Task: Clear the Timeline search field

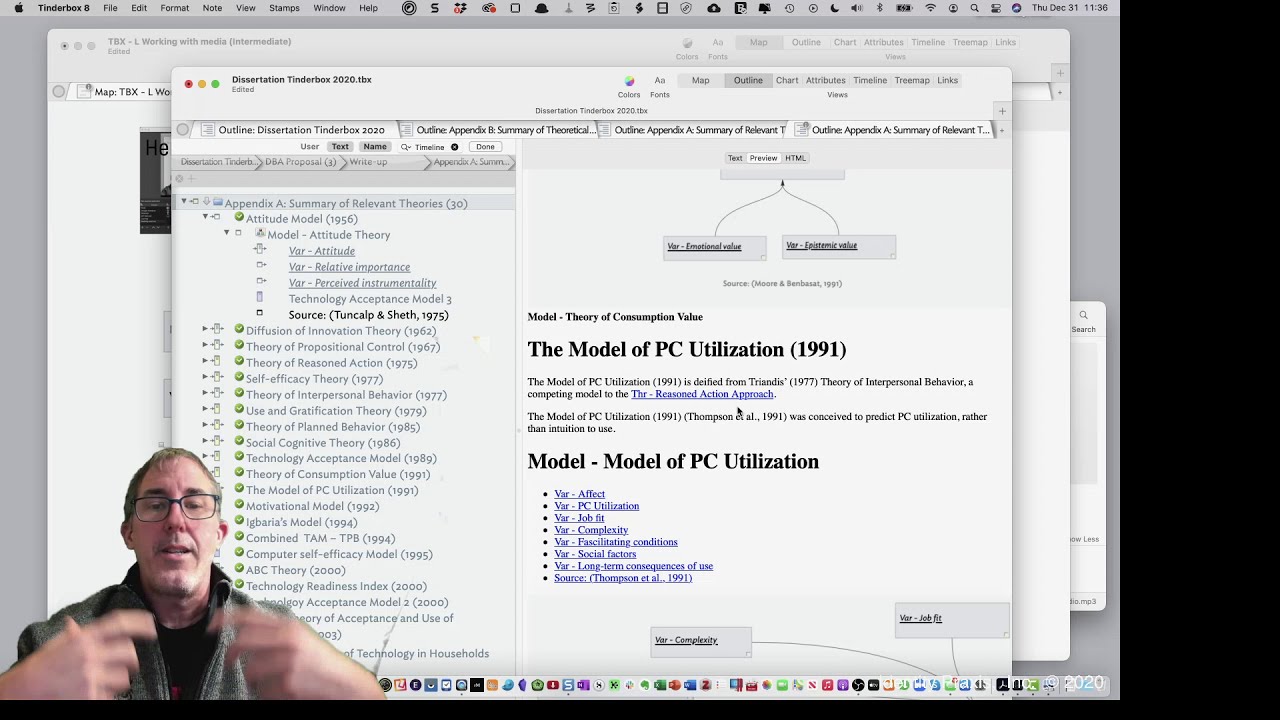Action: [454, 147]
